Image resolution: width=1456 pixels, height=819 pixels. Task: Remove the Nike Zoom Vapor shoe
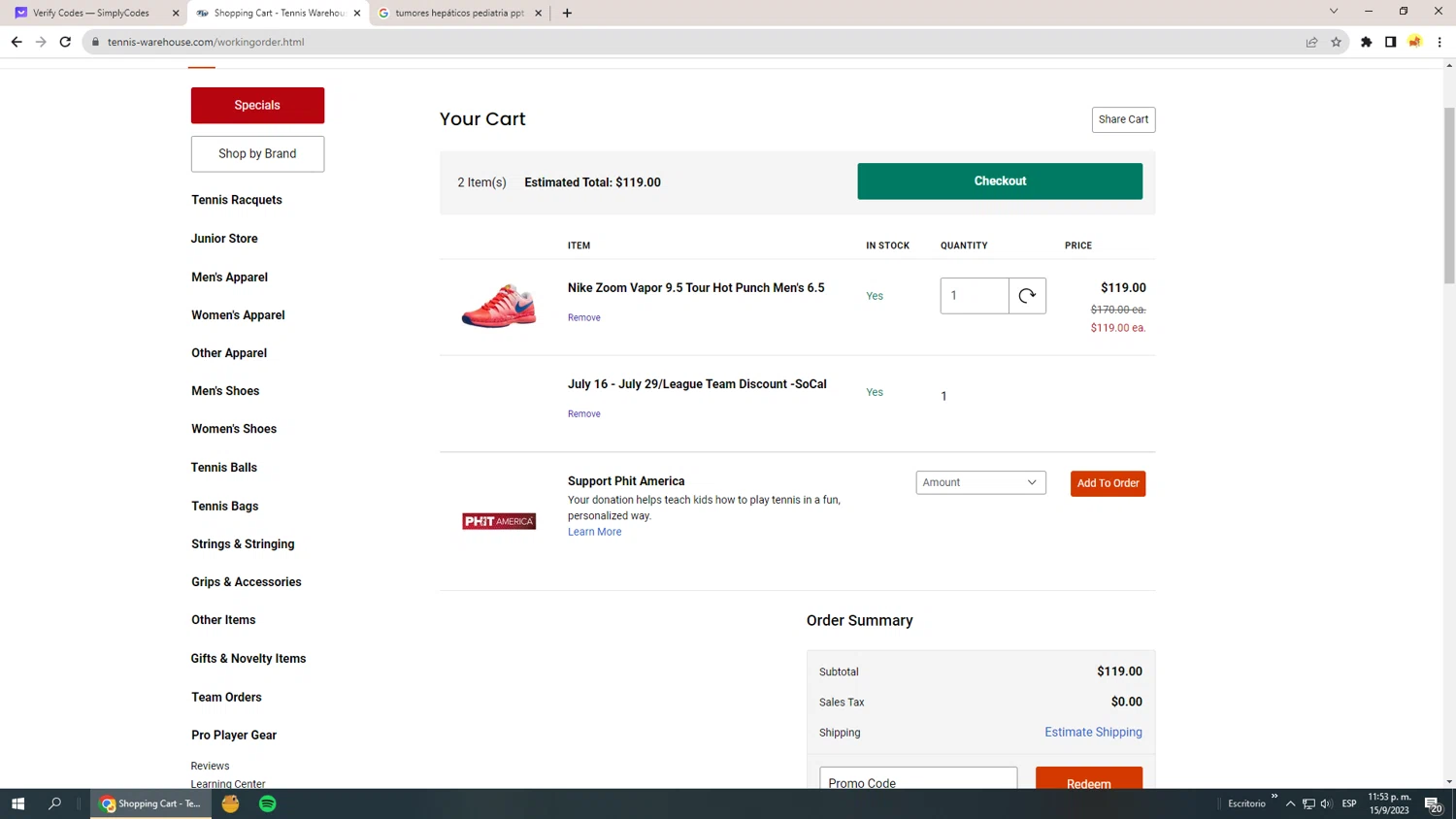pyautogui.click(x=584, y=317)
